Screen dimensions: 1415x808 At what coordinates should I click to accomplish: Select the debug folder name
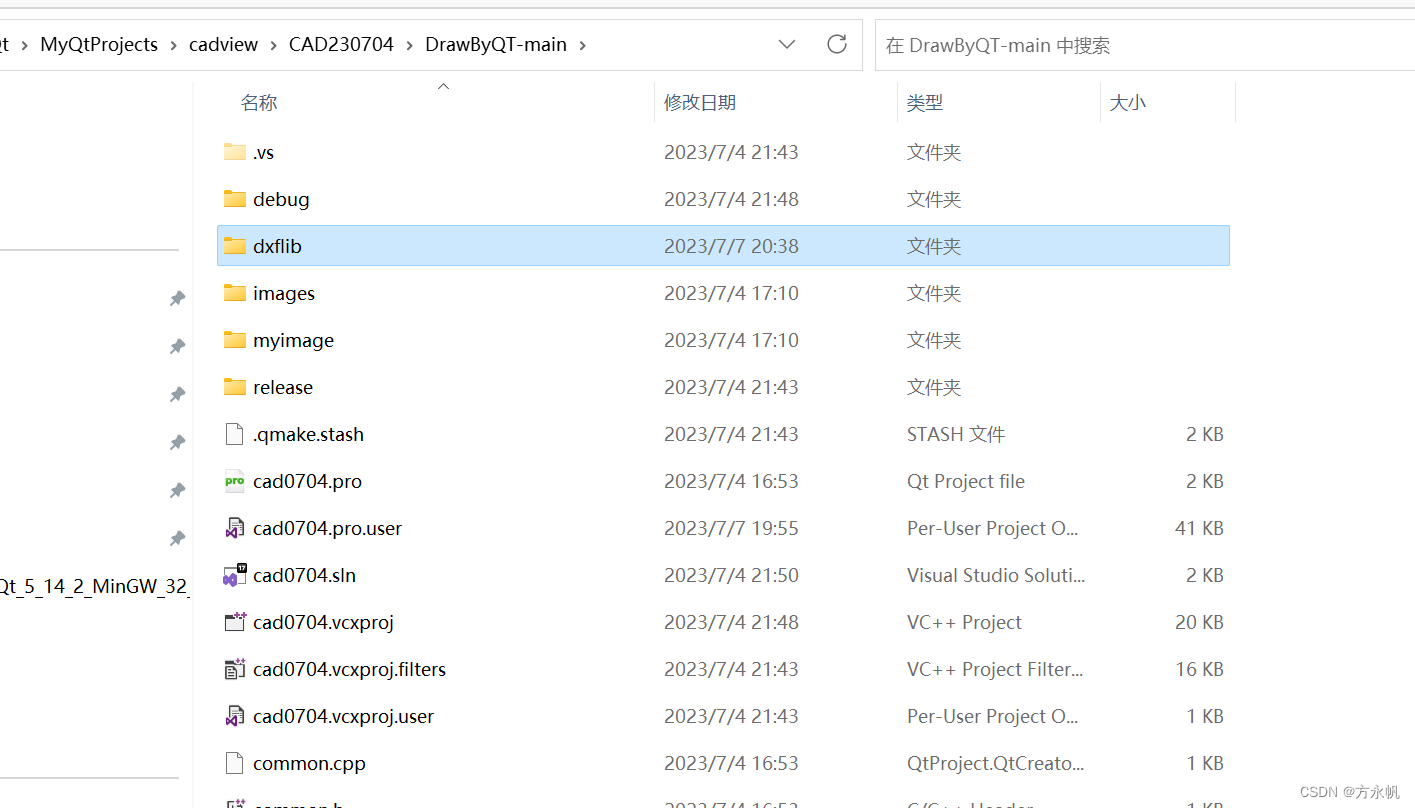point(281,199)
